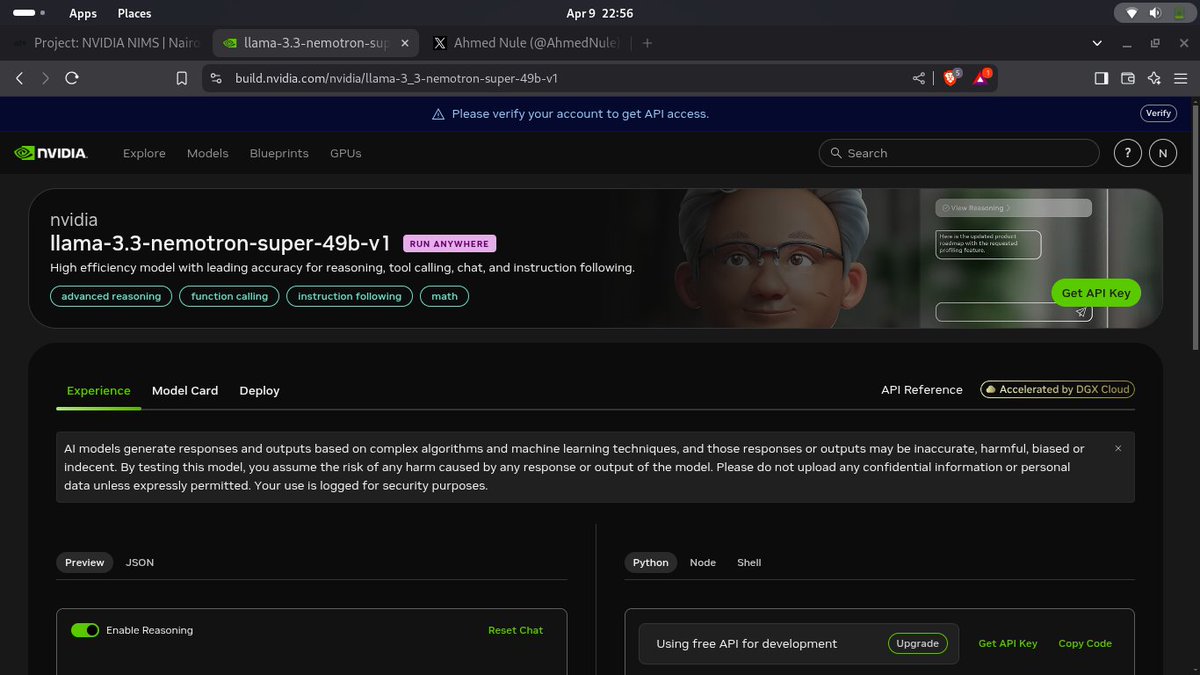
Task: Open GPUs in NVIDIA navigation
Action: tap(346, 153)
